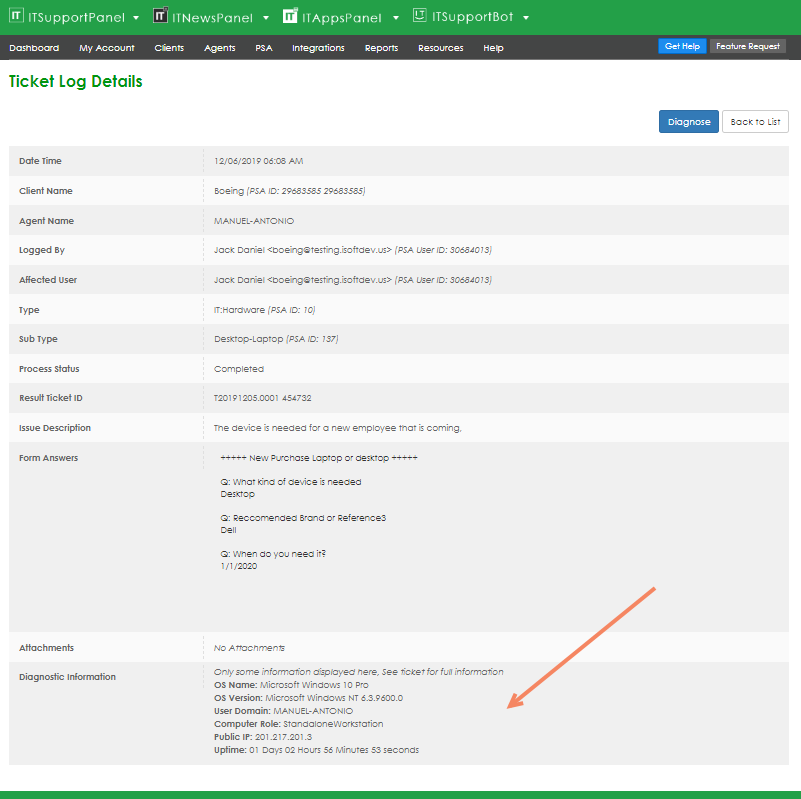This screenshot has height=799, width=801.
Task: Open the PSA menu
Action: click(x=264, y=48)
